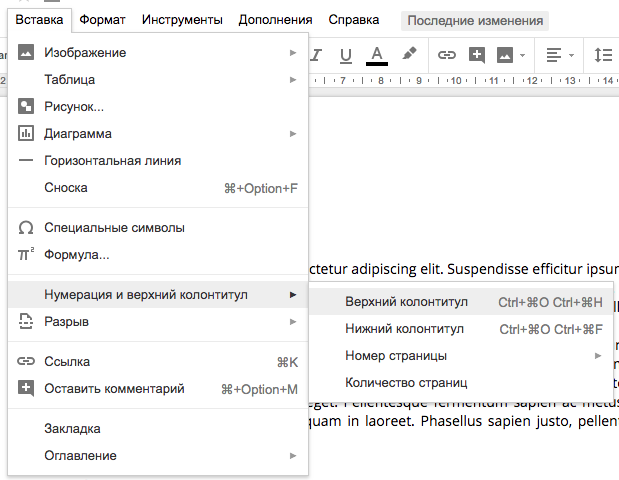
Task: Open the text color picker
Action: (377, 54)
